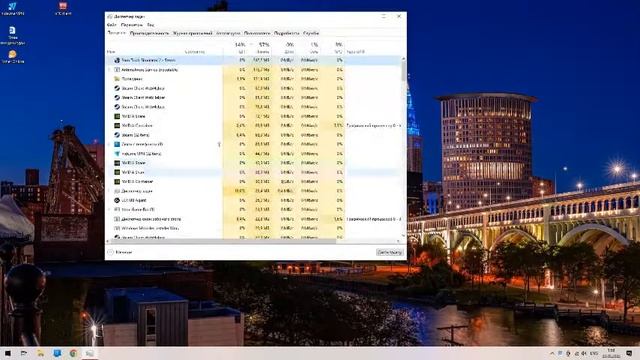This screenshot has height=360, width=640.
Task: Select the Процессы tab
Action: pos(117,33)
